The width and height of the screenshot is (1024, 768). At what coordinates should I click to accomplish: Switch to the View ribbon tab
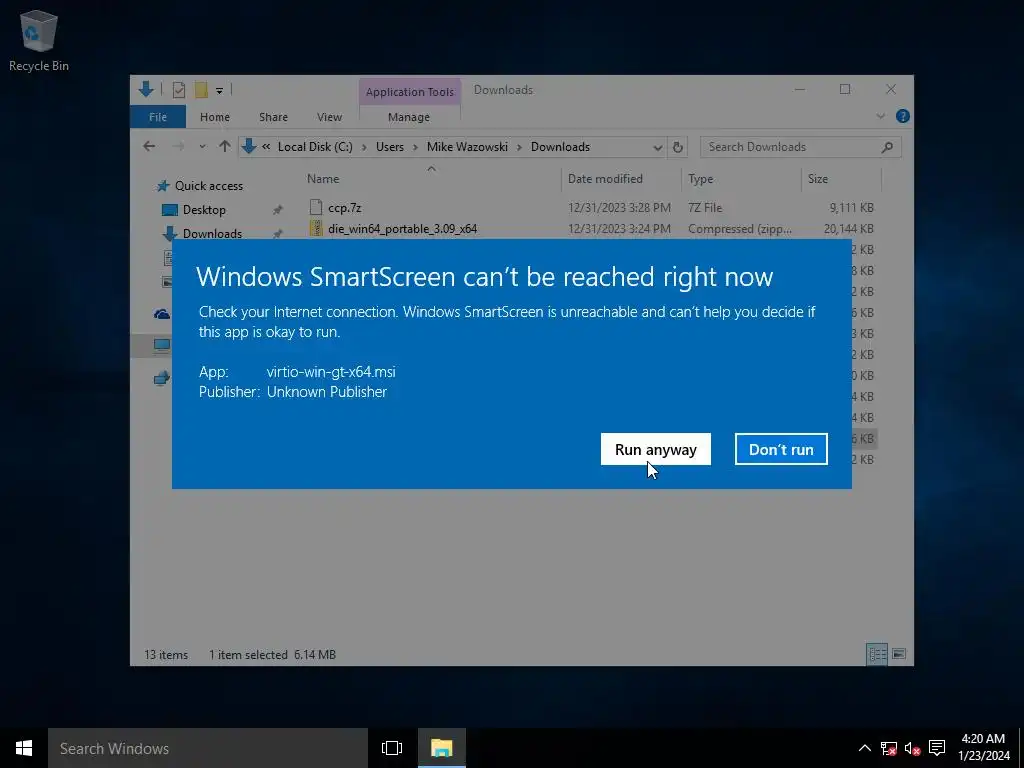pyautogui.click(x=329, y=117)
